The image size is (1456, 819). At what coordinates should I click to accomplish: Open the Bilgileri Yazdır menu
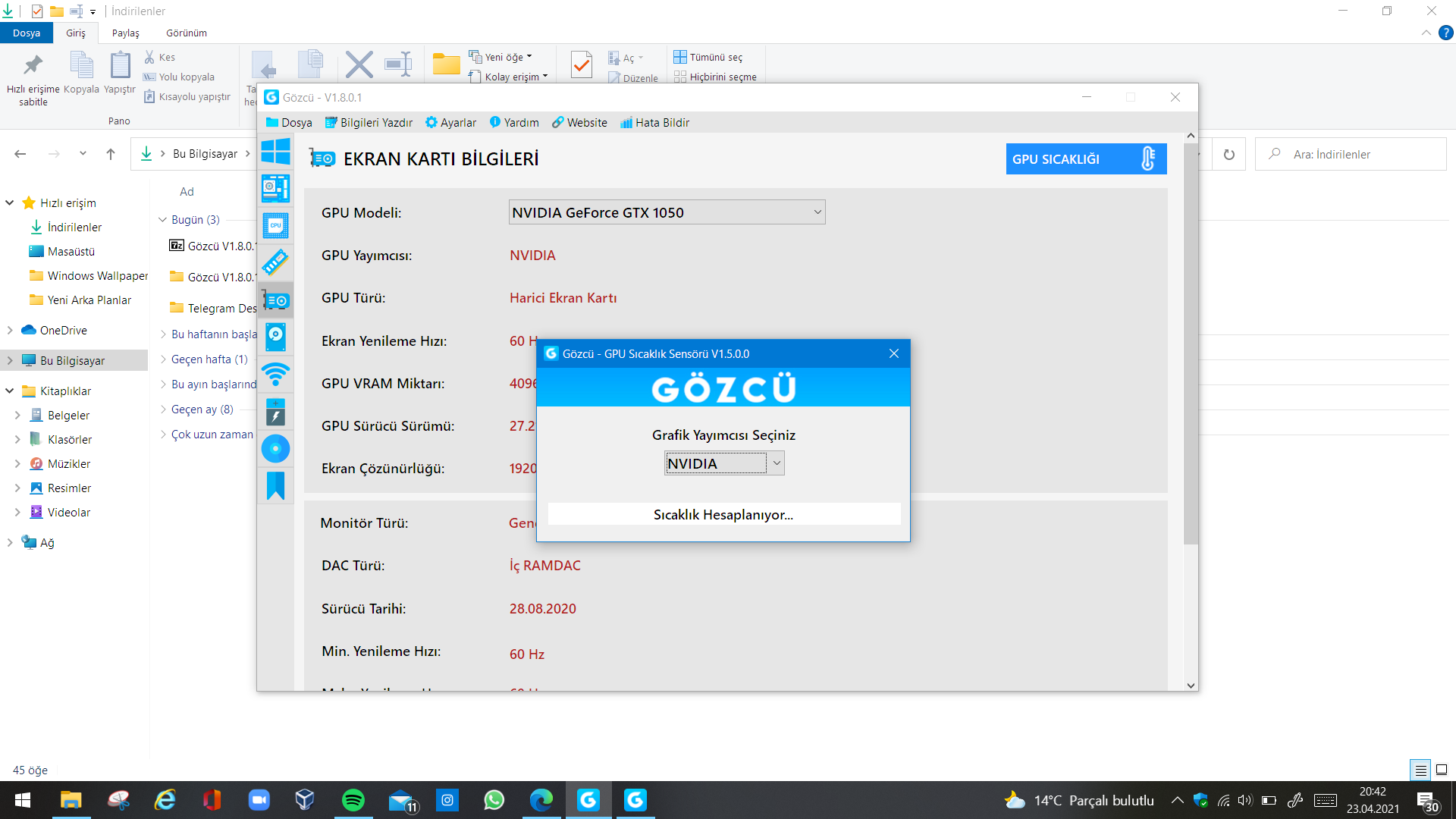coord(369,123)
